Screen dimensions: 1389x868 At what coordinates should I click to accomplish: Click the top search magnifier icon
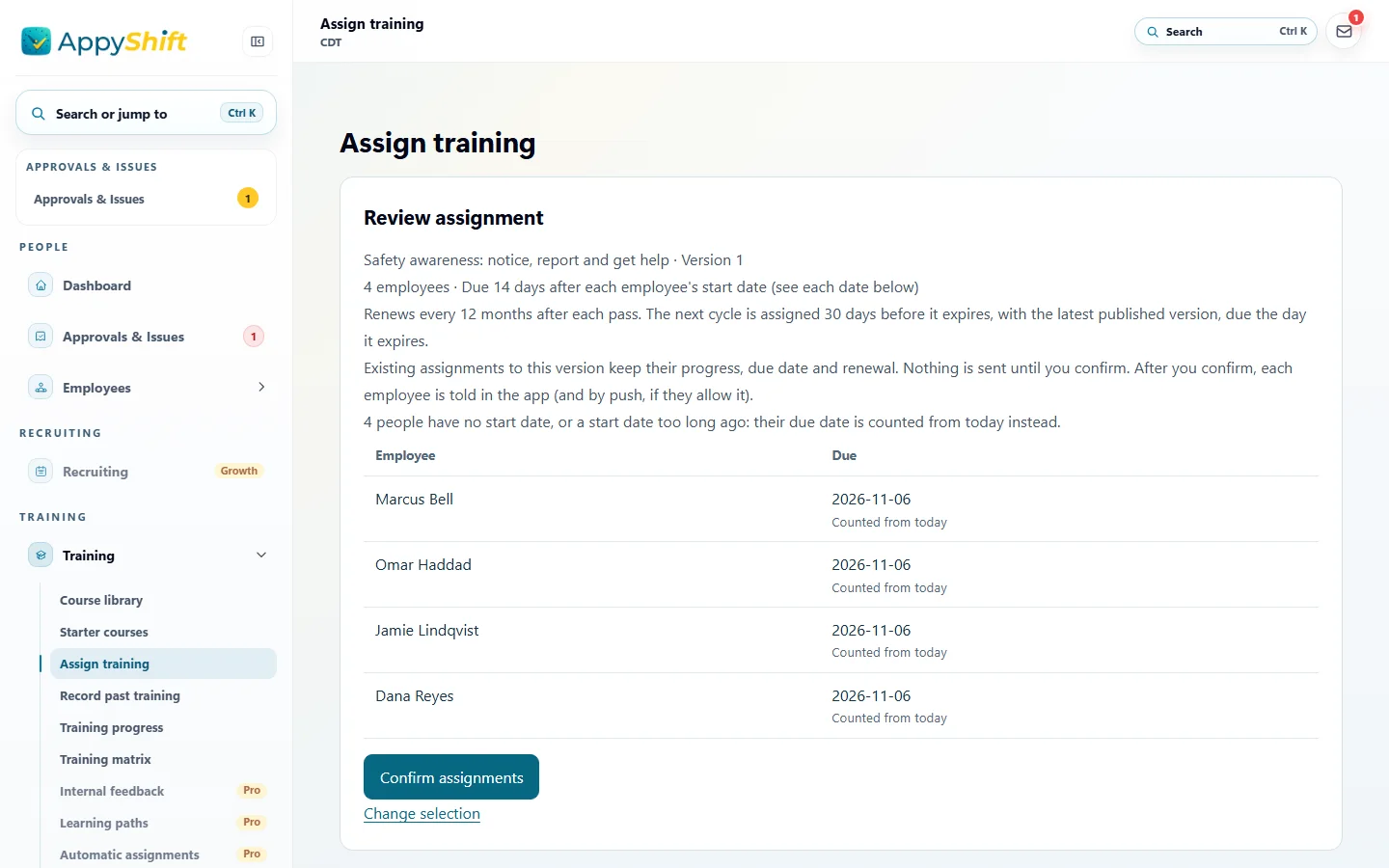(1153, 32)
